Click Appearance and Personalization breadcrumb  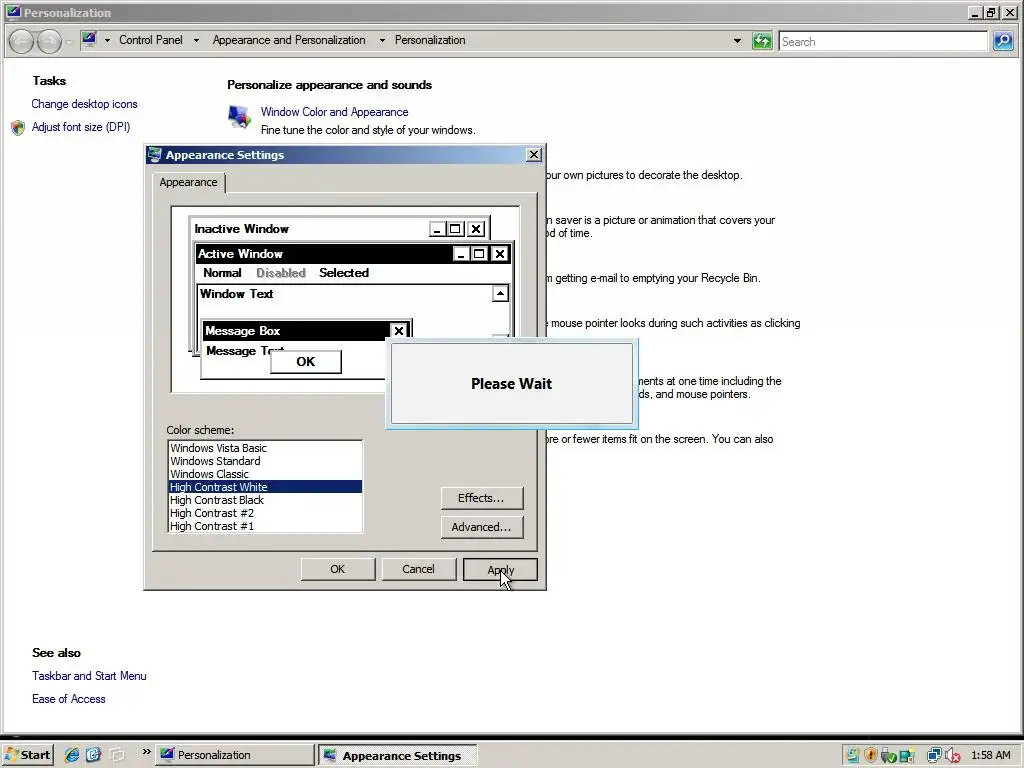point(289,40)
